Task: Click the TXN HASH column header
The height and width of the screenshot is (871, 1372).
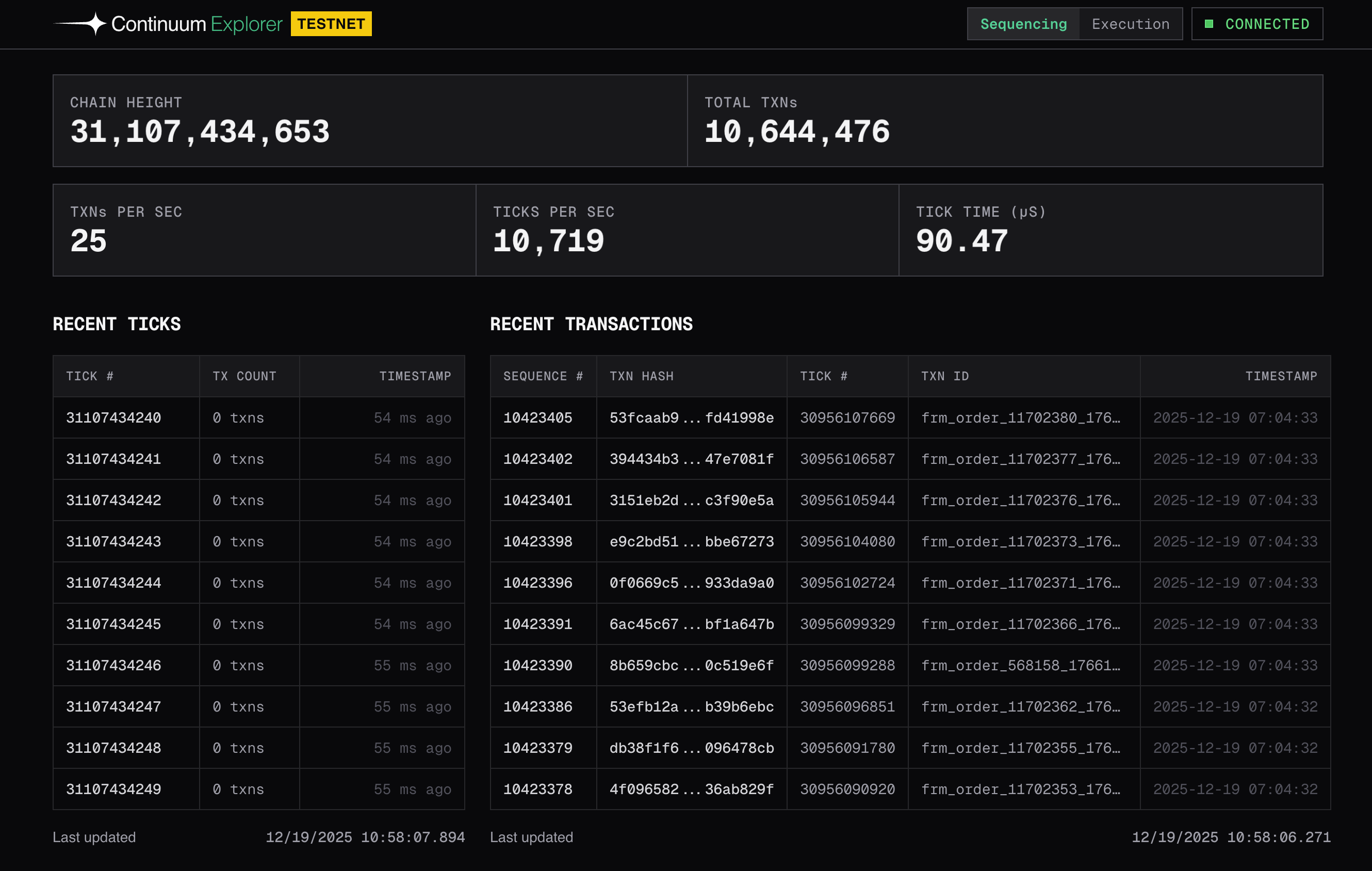Action: [x=641, y=376]
